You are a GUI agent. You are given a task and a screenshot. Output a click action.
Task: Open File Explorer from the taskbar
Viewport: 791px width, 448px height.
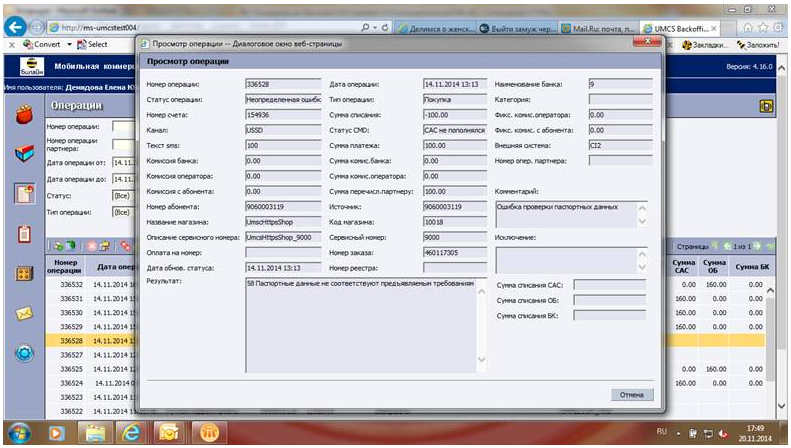tap(95, 433)
